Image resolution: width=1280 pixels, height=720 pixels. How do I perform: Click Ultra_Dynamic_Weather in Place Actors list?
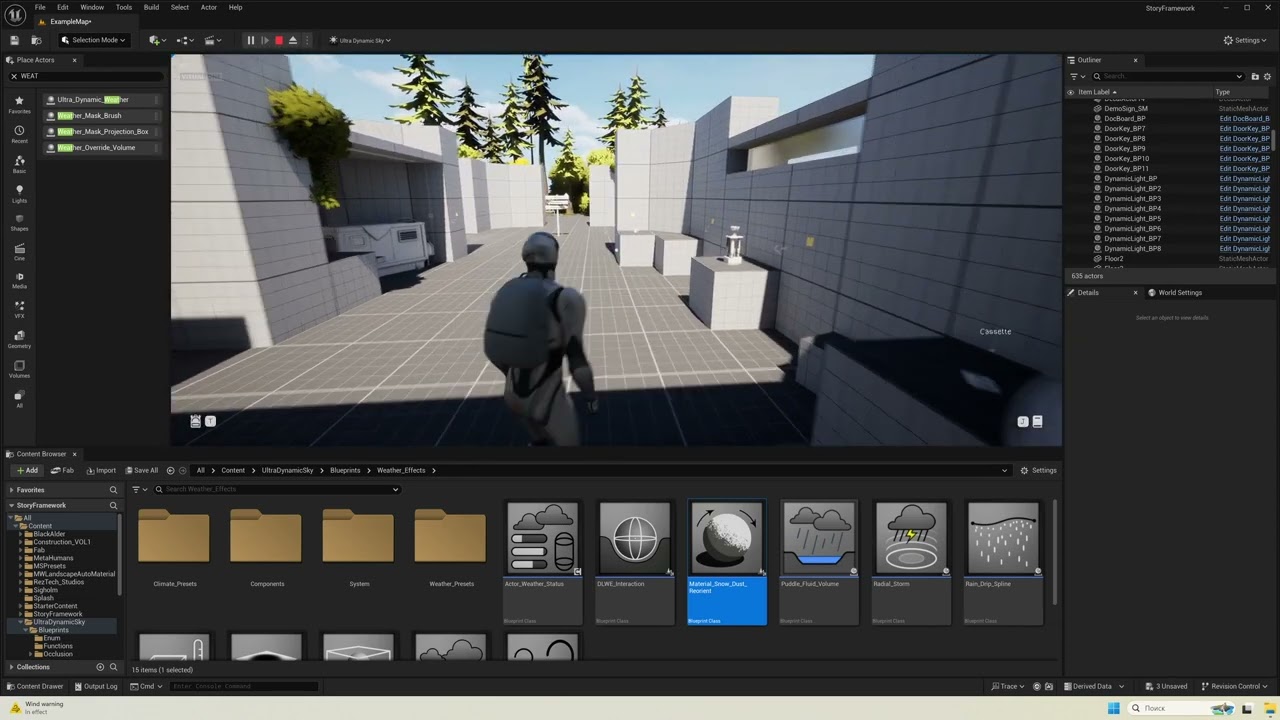(100, 99)
